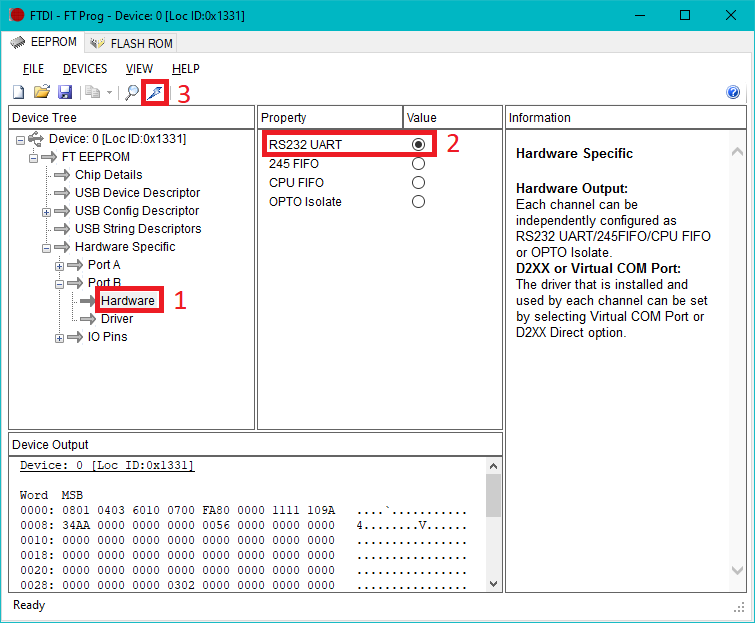The image size is (755, 623).
Task: Select Hardware under Port B
Action: coord(128,300)
